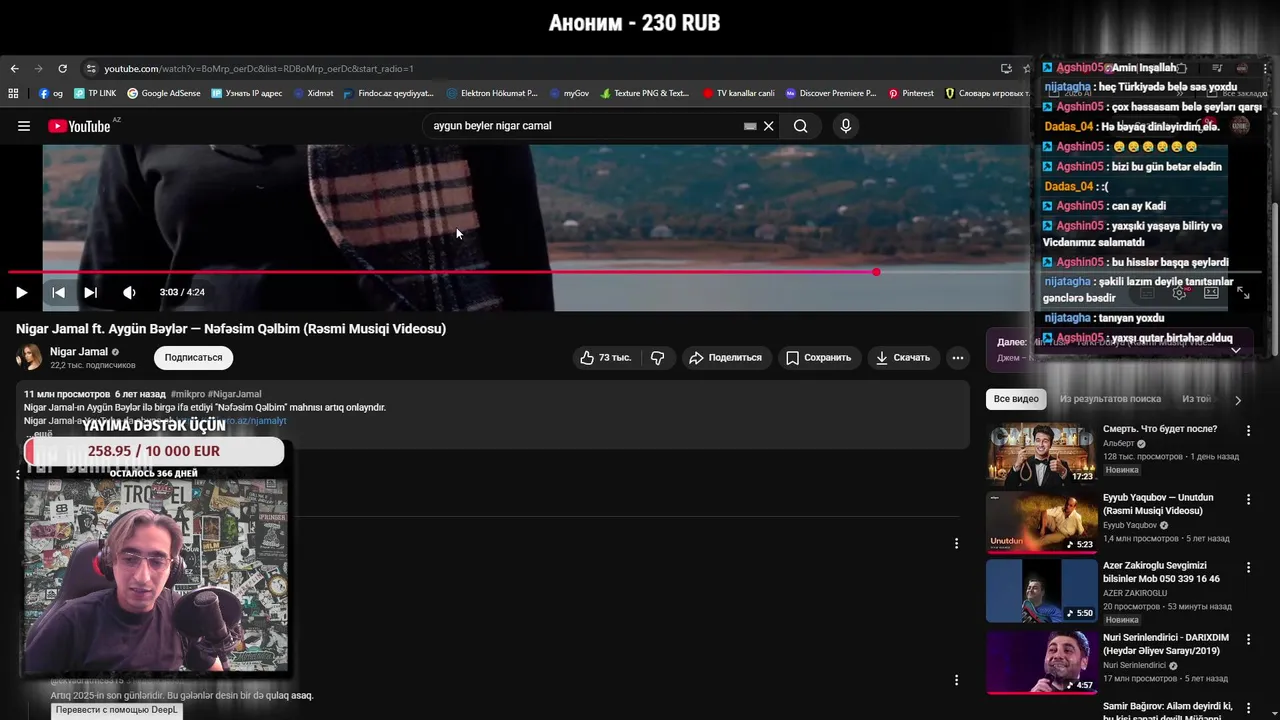This screenshot has width=1280, height=720.
Task: Subscribe with Подписаться button
Action: tap(193, 357)
